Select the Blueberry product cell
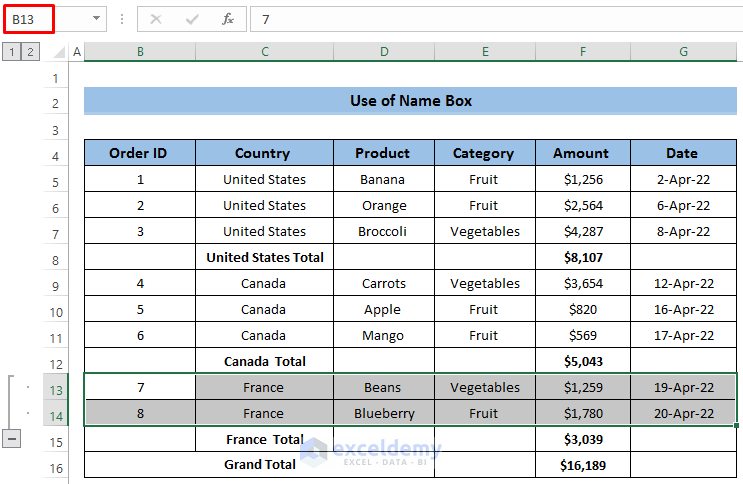The height and width of the screenshot is (484, 743). coord(382,413)
